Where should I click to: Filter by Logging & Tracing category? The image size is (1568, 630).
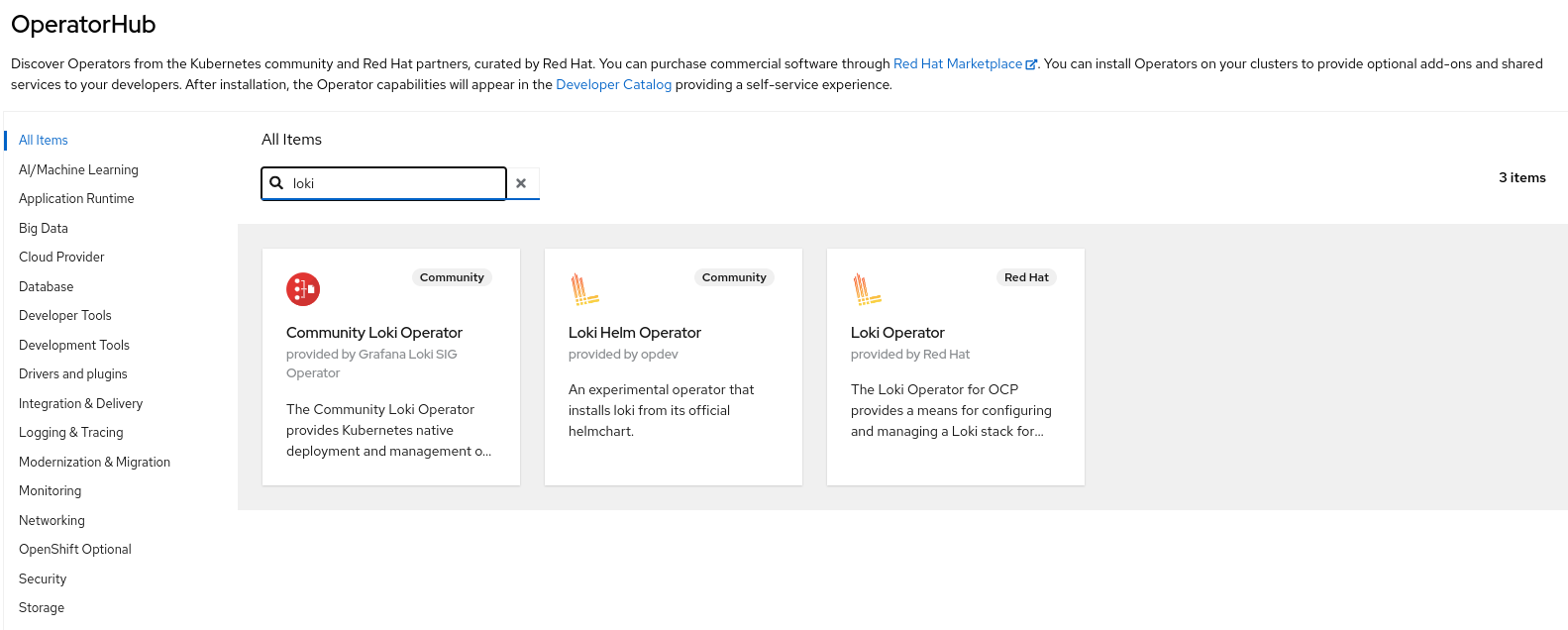[71, 432]
